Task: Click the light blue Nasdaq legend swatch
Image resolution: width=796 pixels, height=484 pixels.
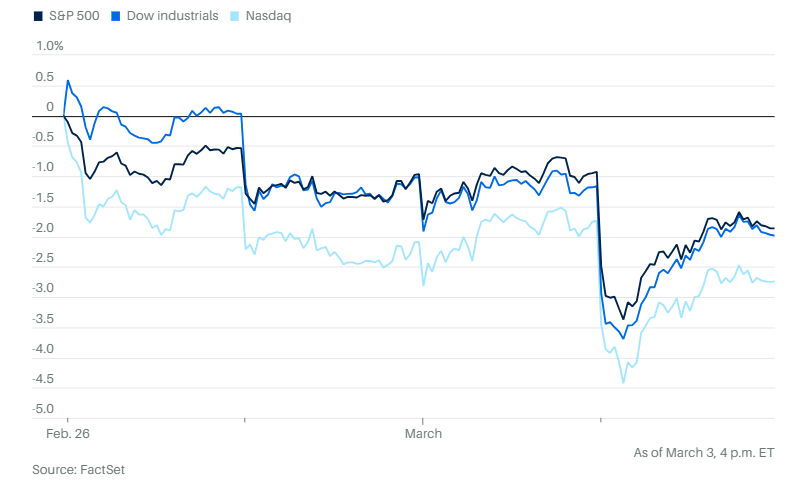Action: point(234,16)
